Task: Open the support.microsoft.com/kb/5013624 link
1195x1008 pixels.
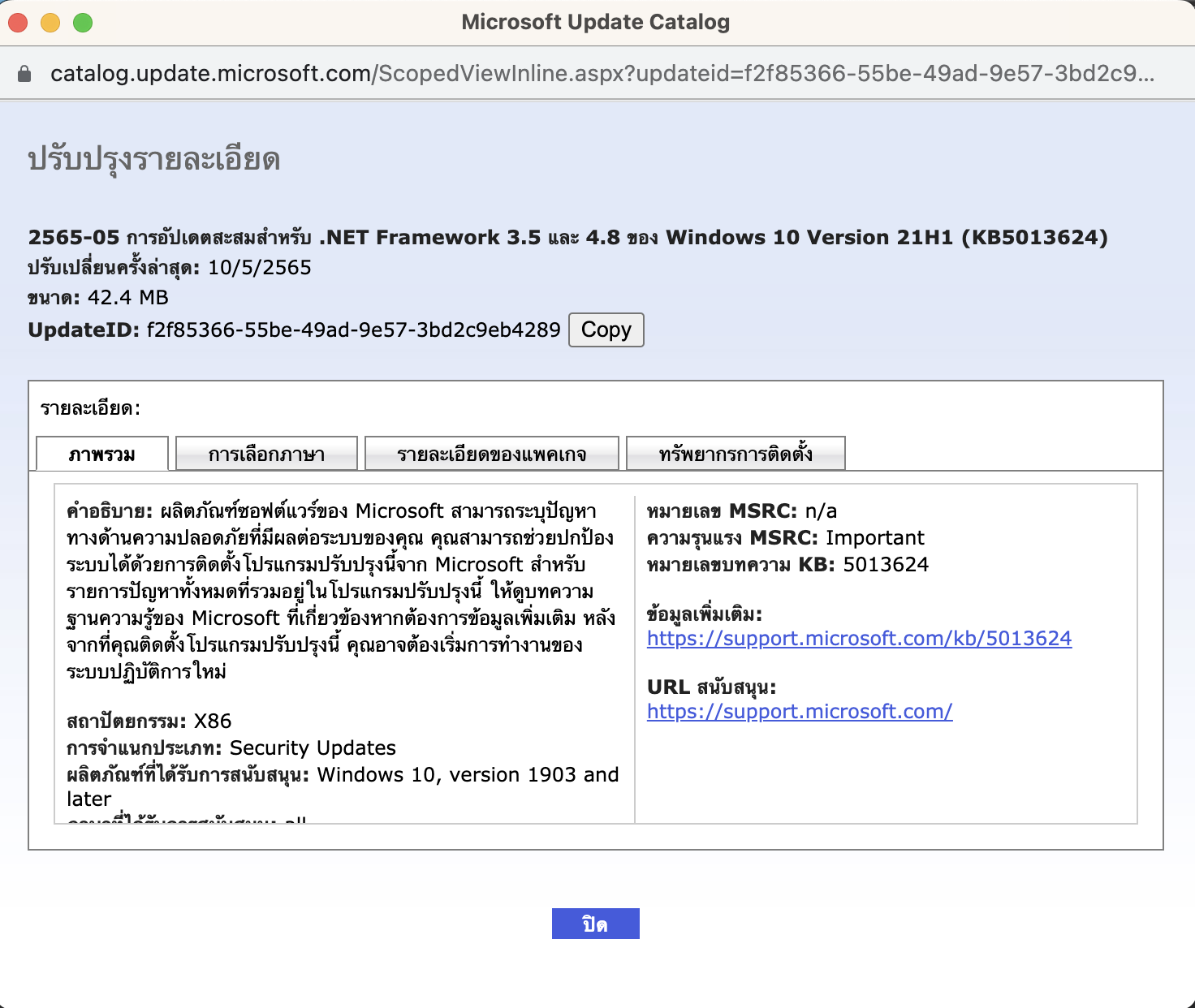Action: [859, 639]
